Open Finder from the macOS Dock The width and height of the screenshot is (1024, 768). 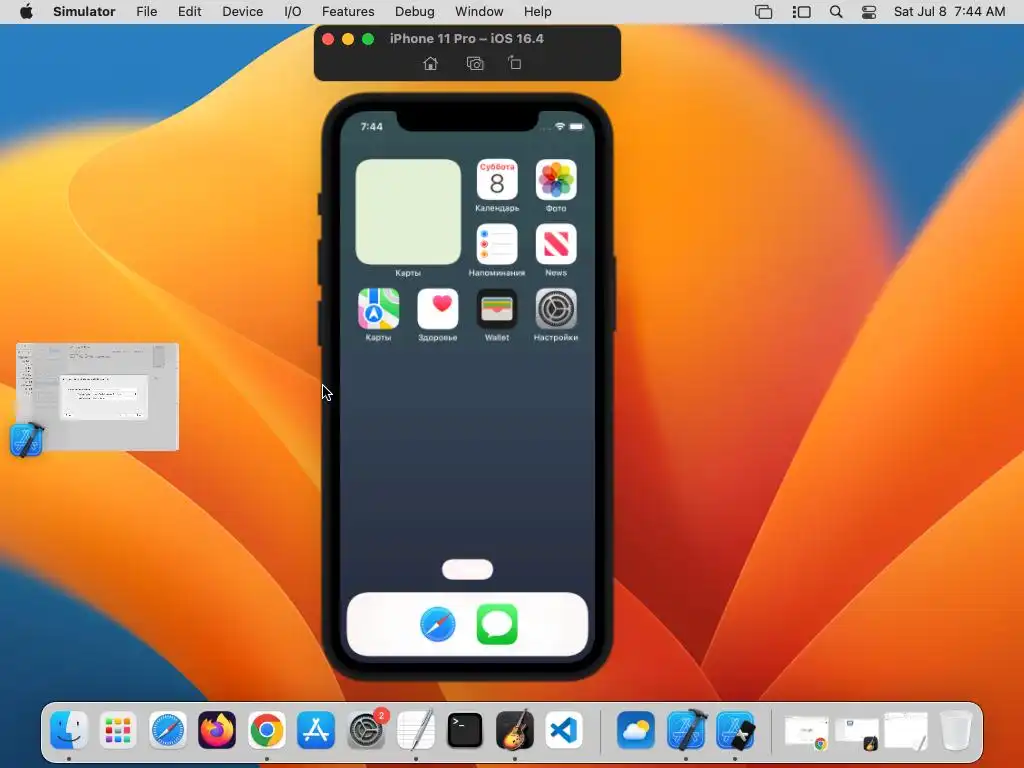[69, 729]
